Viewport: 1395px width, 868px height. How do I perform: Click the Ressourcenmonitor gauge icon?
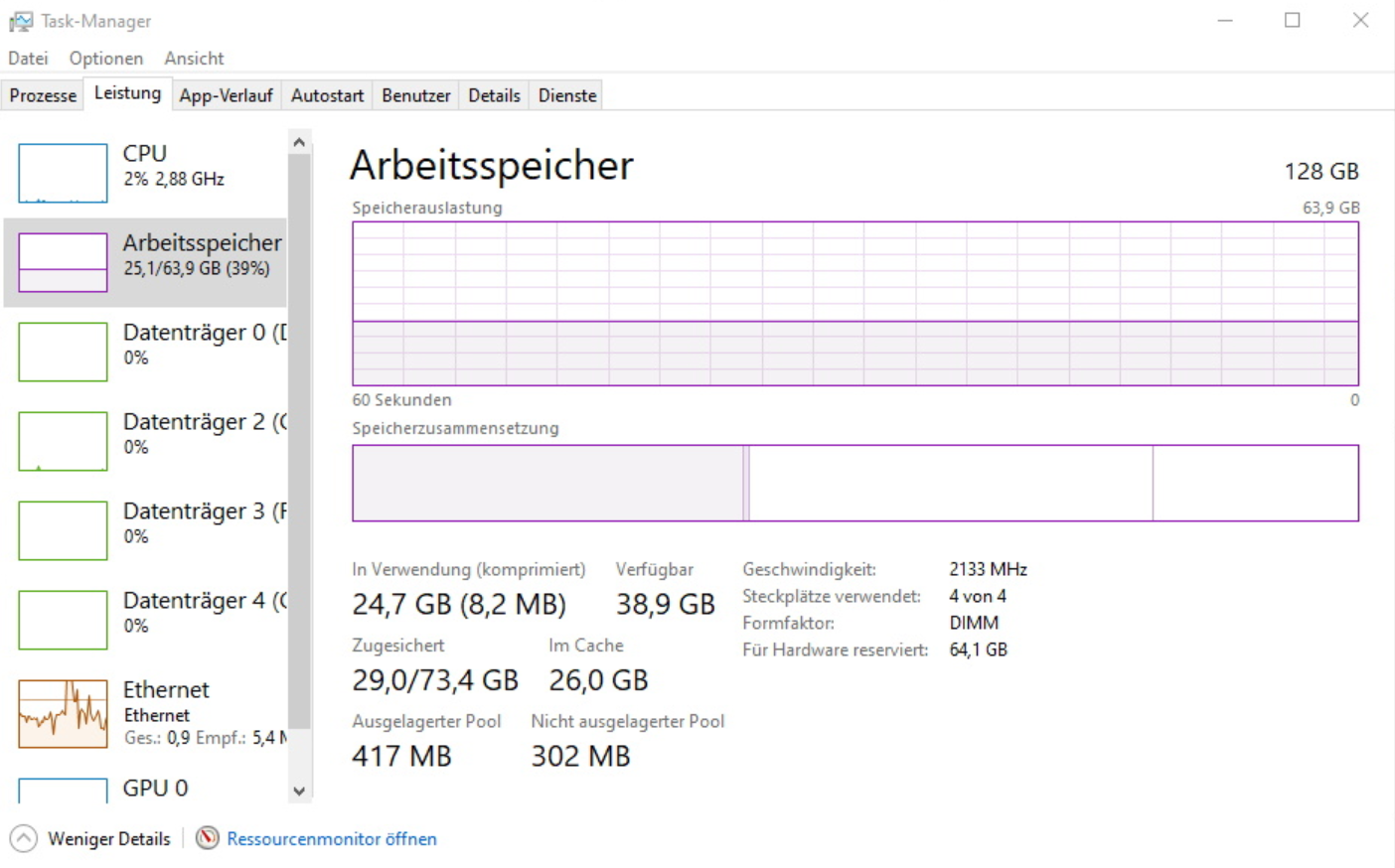(207, 838)
